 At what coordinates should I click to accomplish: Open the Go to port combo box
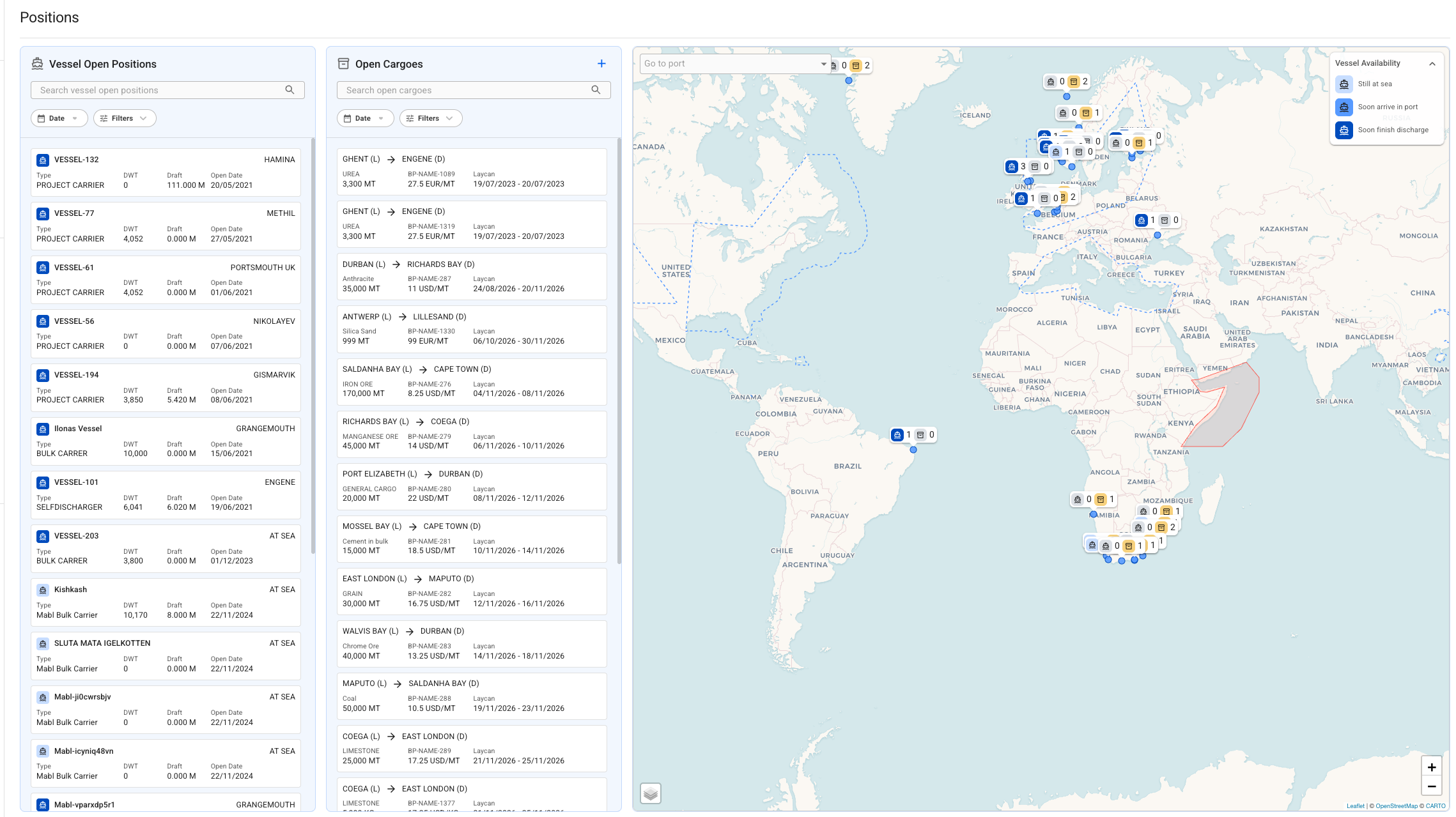coord(735,63)
